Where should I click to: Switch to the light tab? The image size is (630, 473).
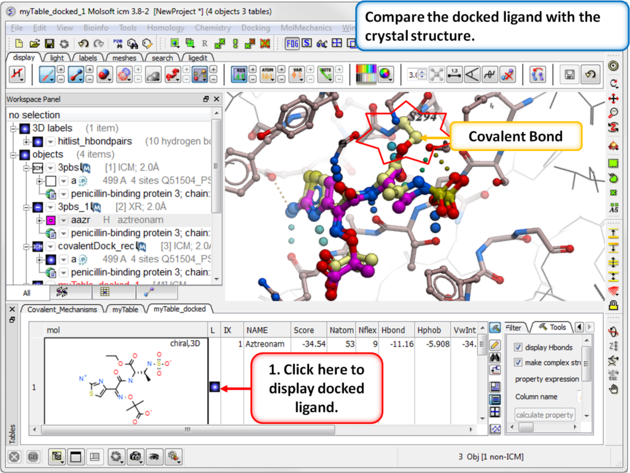57,58
